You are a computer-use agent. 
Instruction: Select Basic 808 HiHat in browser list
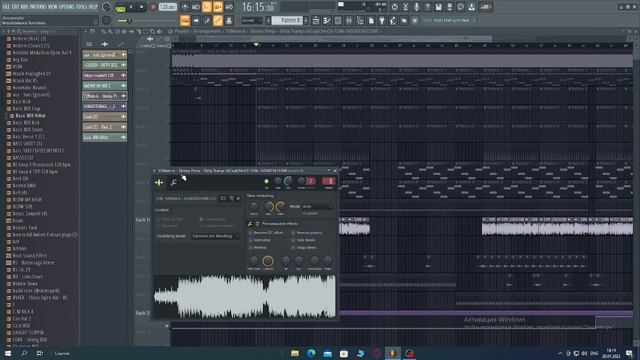point(31,116)
